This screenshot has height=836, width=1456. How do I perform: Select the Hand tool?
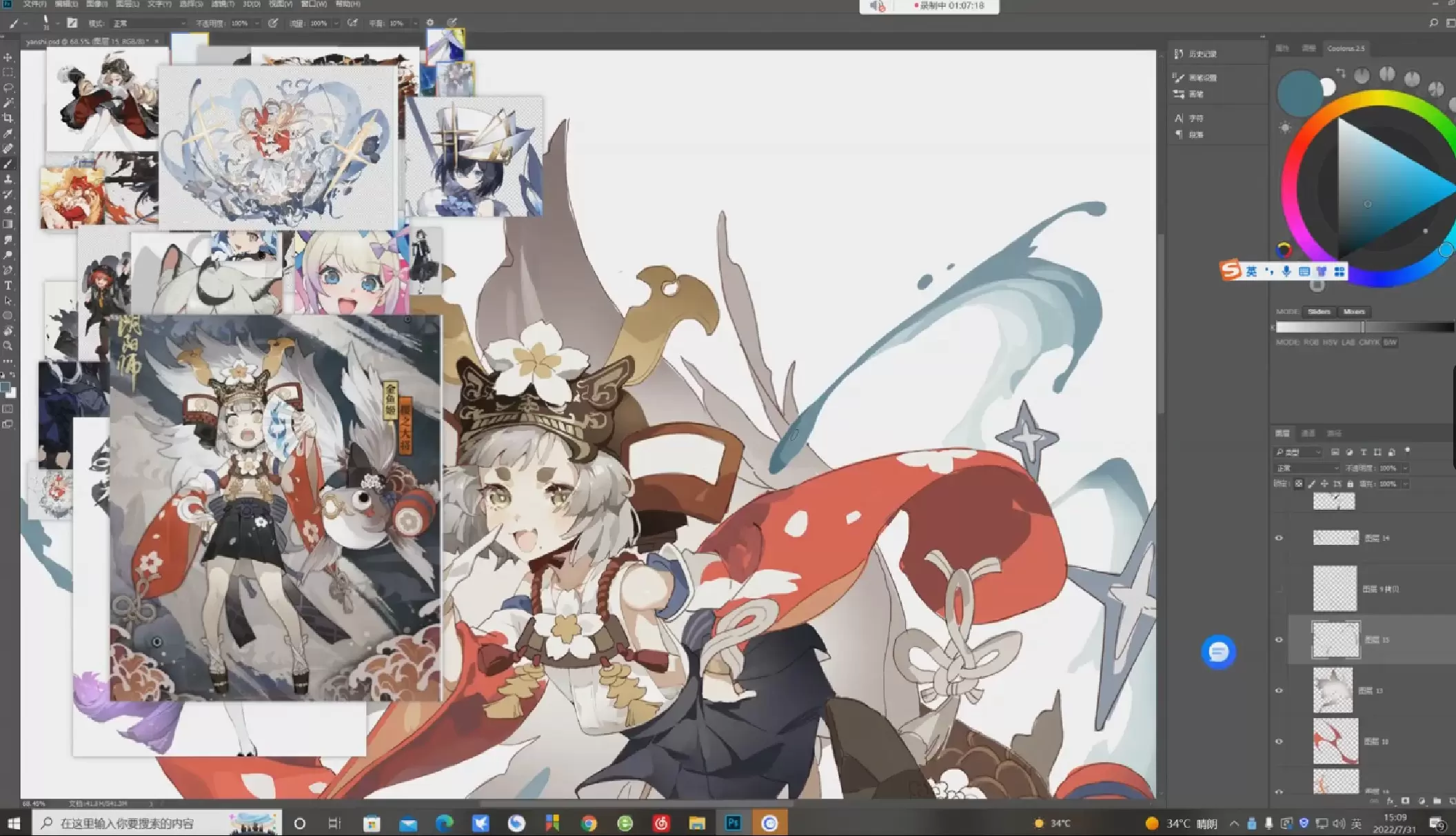coord(8,330)
